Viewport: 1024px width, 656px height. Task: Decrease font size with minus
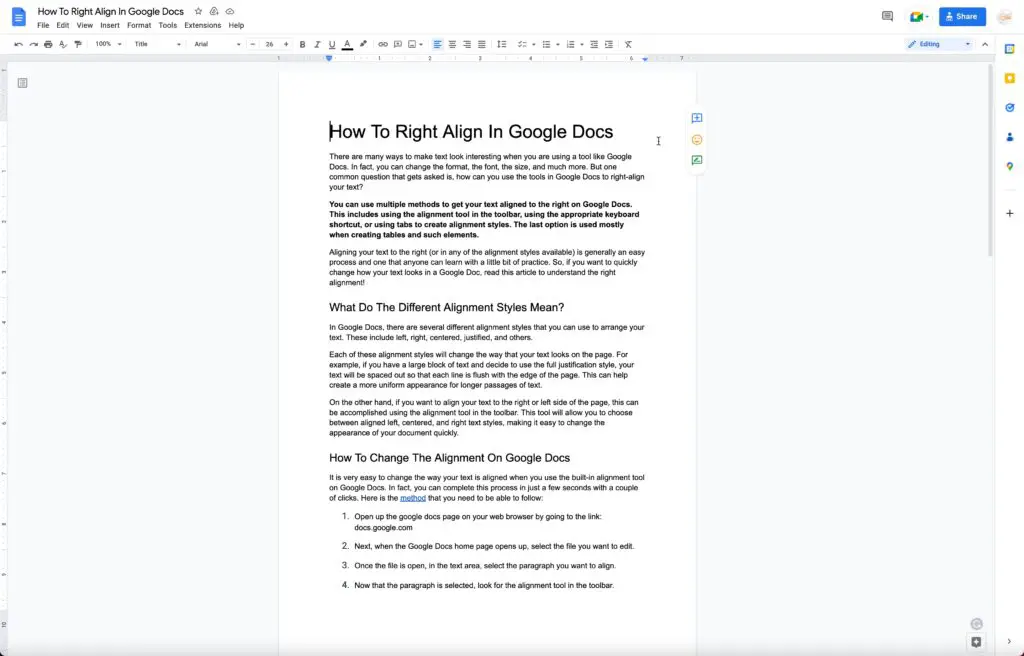pyautogui.click(x=253, y=44)
